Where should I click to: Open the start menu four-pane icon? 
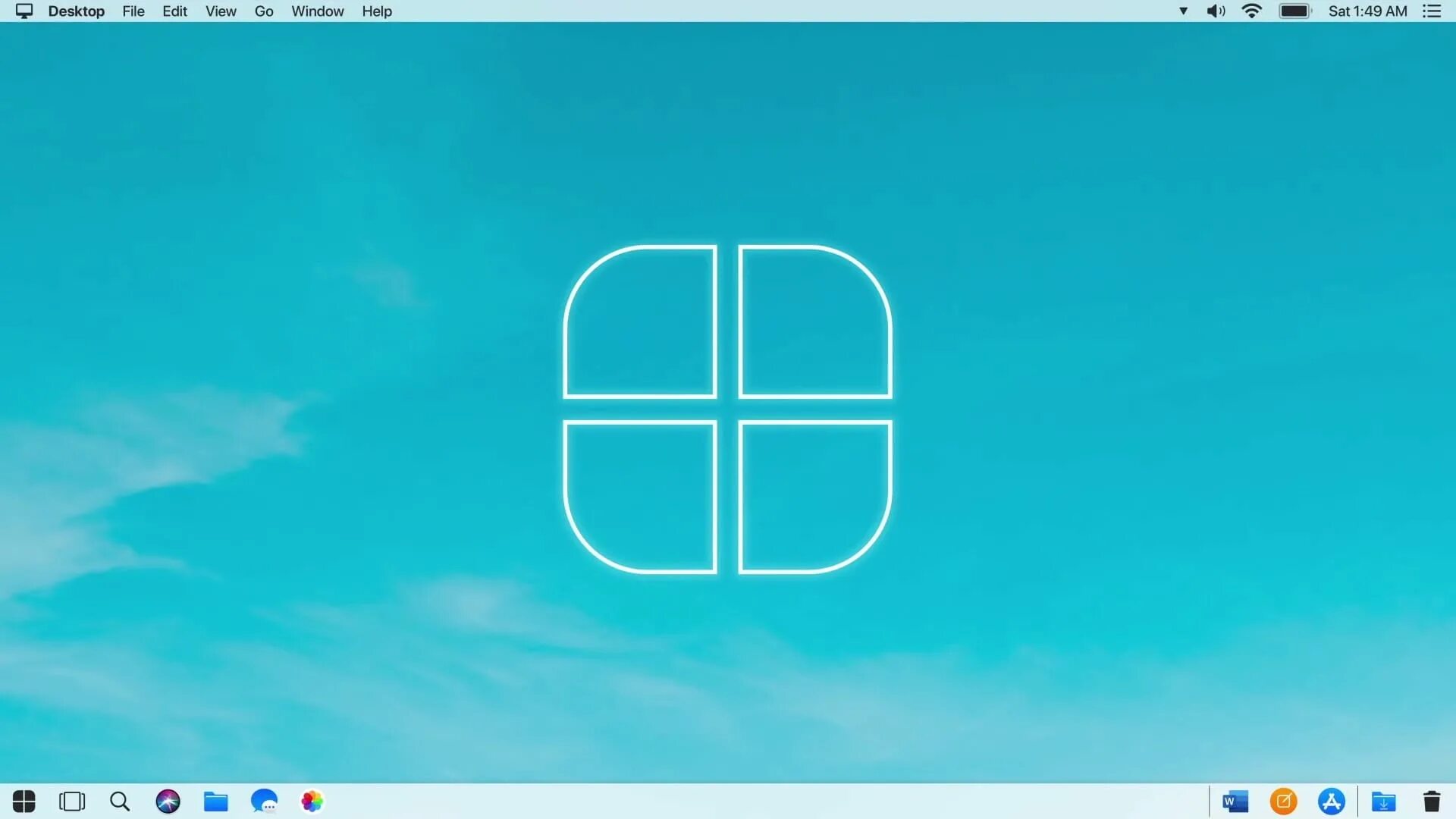(x=24, y=802)
